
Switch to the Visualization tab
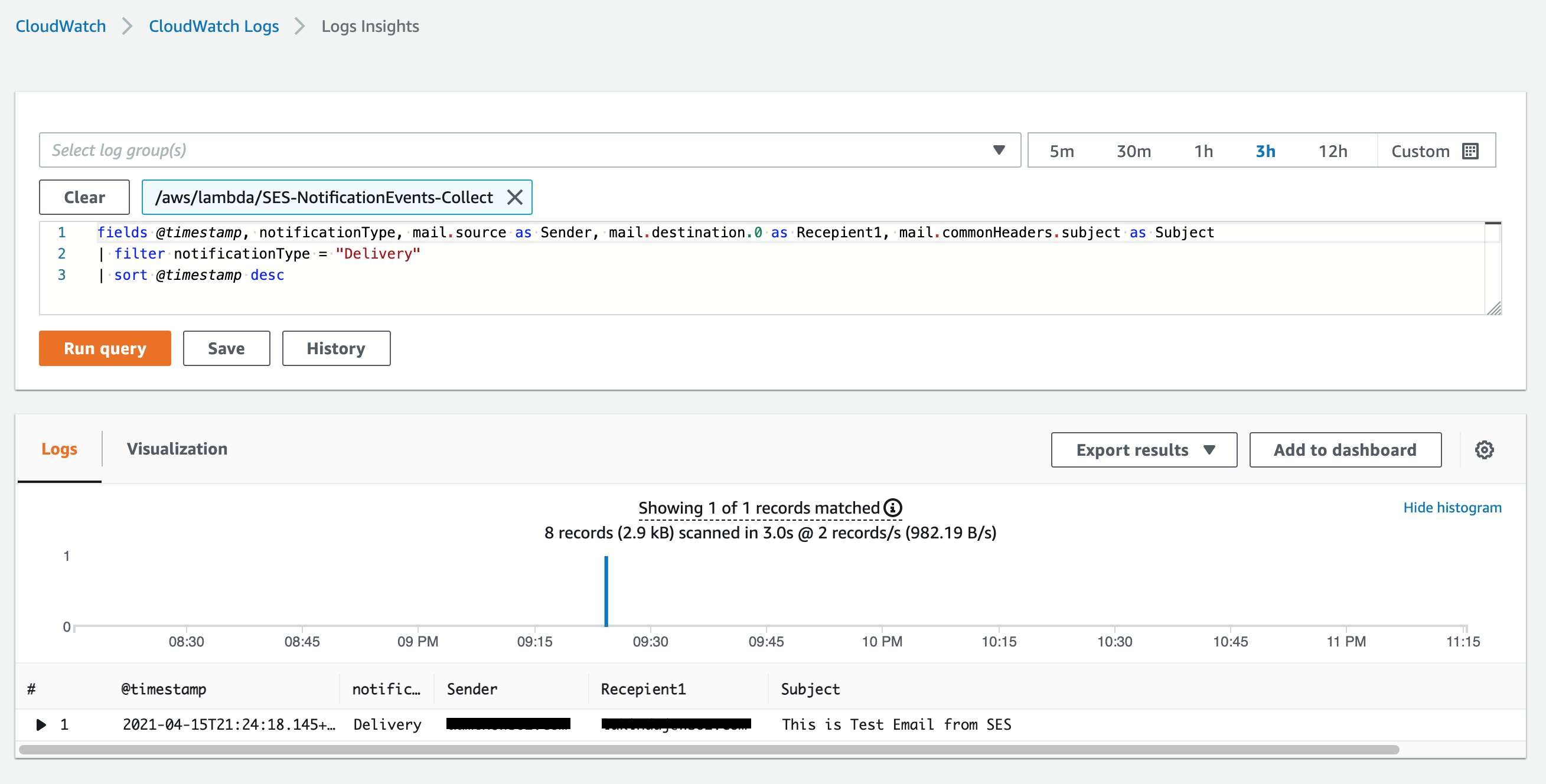click(177, 449)
